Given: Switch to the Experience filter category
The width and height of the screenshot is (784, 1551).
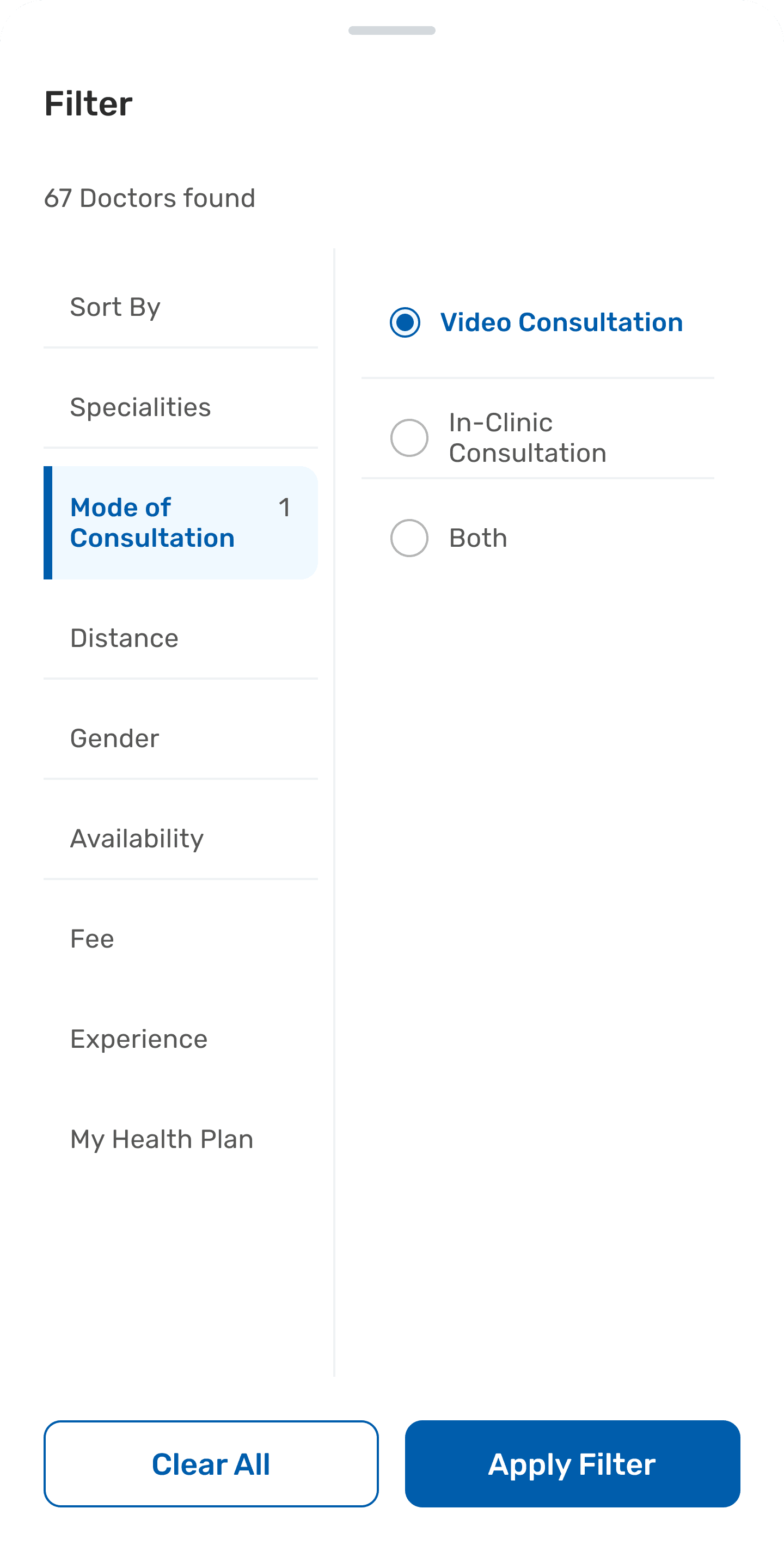Looking at the screenshot, I should coord(138,1039).
